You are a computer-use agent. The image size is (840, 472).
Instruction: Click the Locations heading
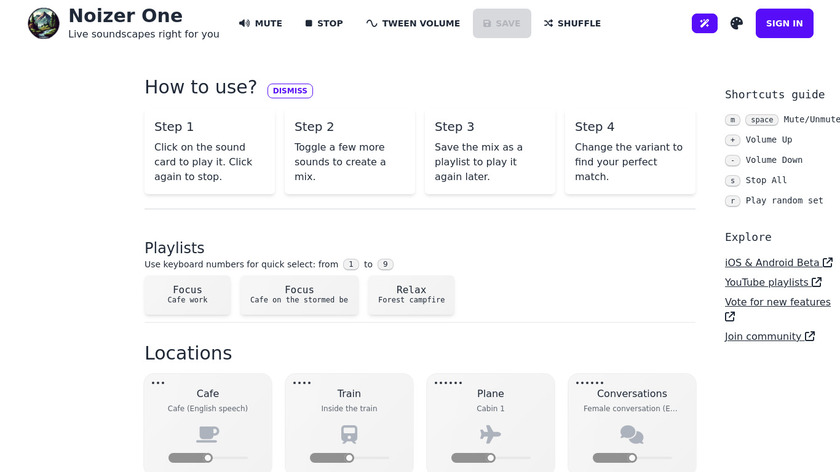188,353
